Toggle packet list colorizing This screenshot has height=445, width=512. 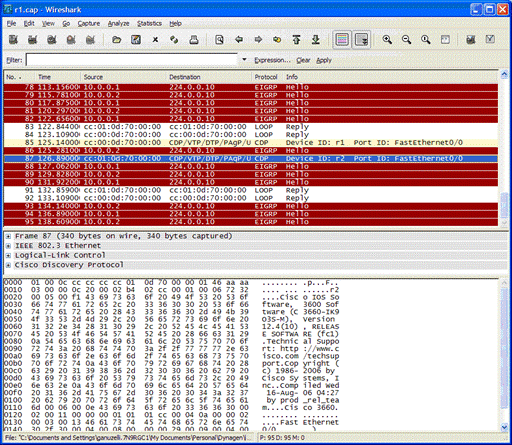point(342,40)
